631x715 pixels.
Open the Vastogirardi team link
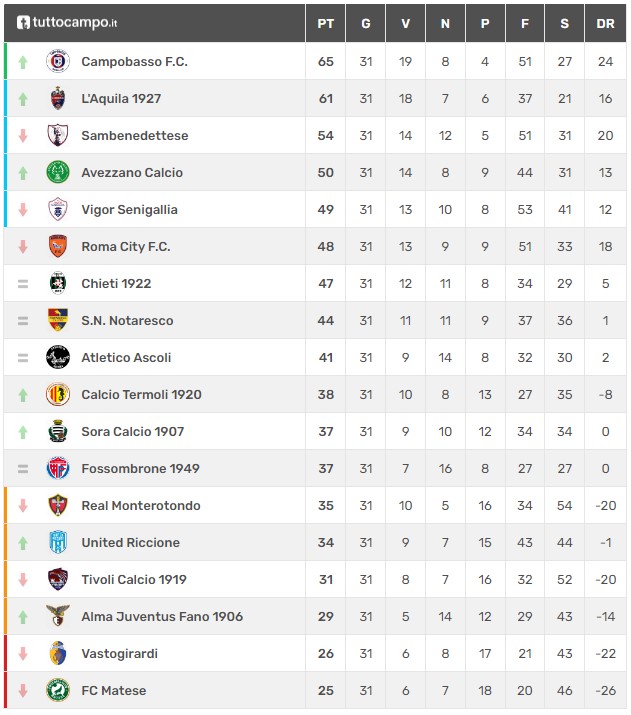coord(119,653)
